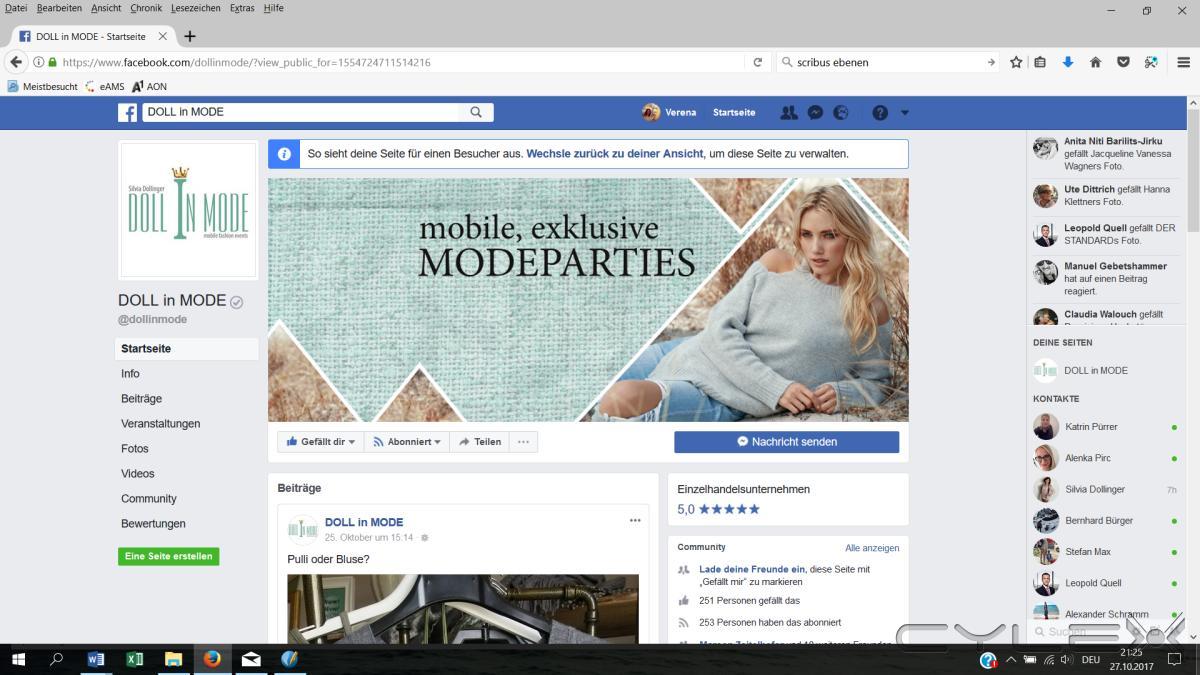Click the Firefox search box with 'scribus ebenen'
1200x675 pixels.
(890, 62)
